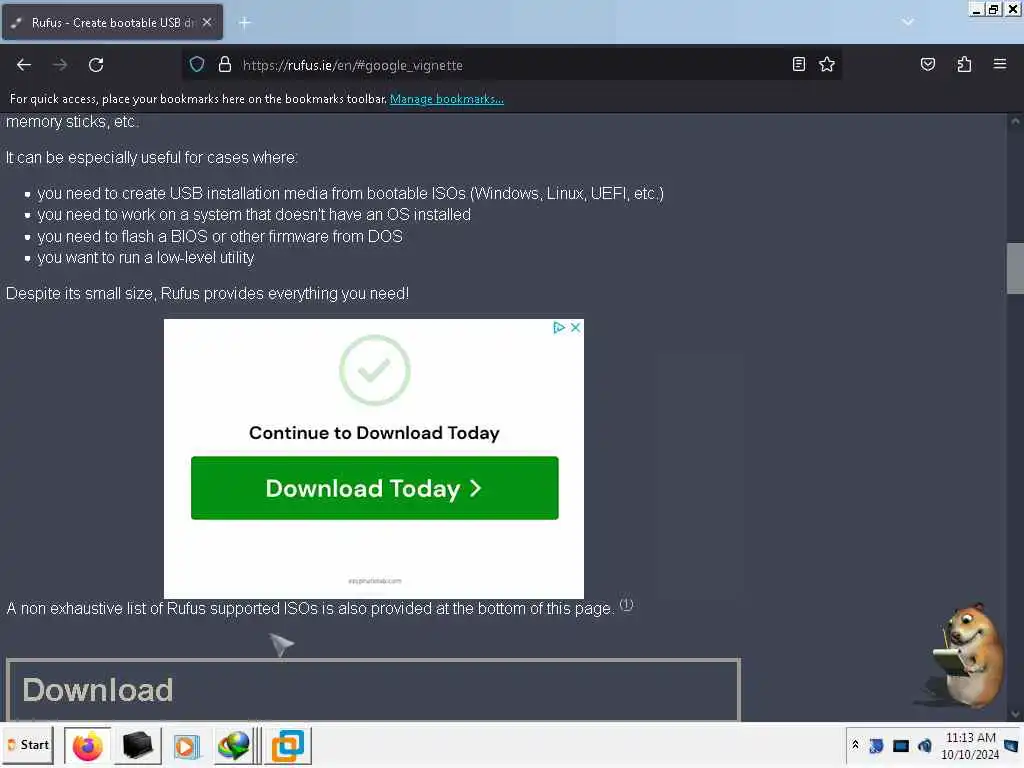Click the page vertical scrollbar thumb
The width and height of the screenshot is (1024, 768).
click(1014, 268)
